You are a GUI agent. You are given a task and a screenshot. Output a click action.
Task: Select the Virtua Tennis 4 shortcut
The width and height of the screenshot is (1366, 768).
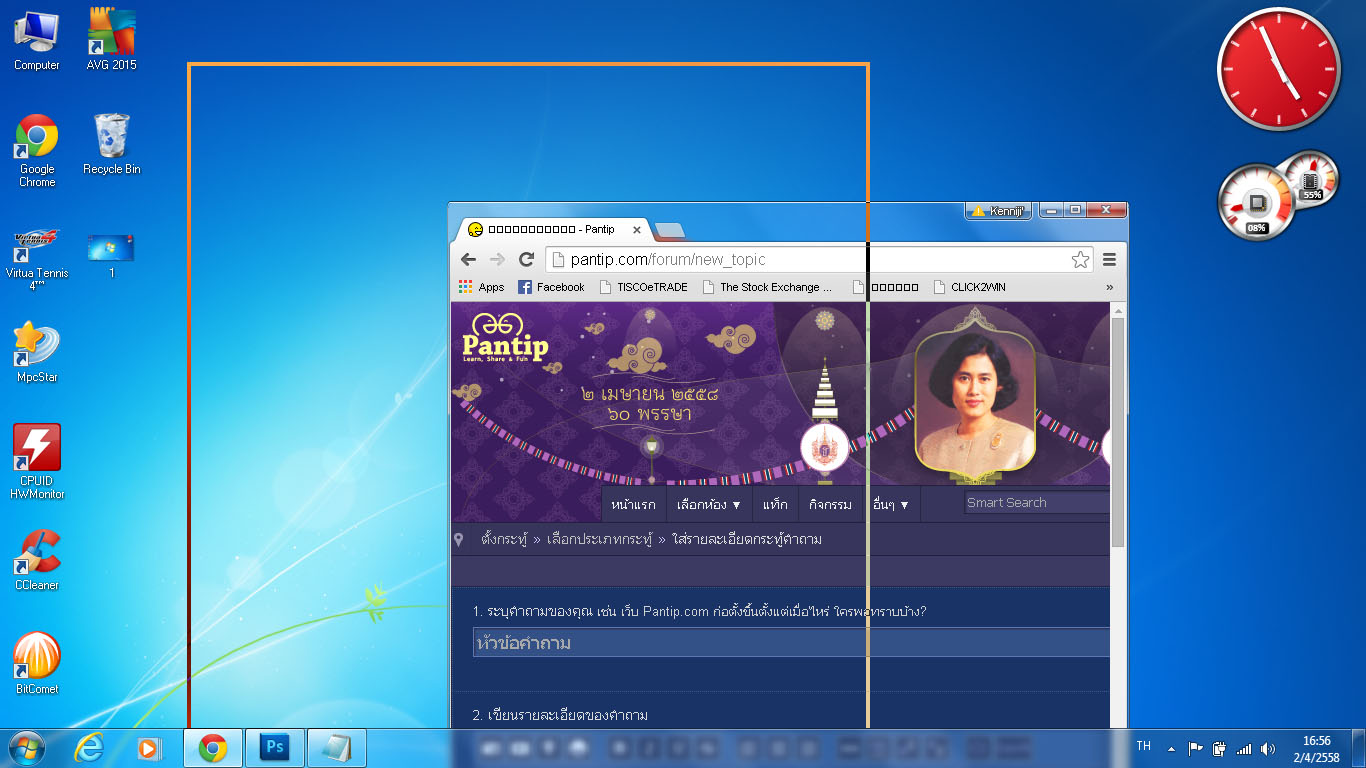pos(37,258)
